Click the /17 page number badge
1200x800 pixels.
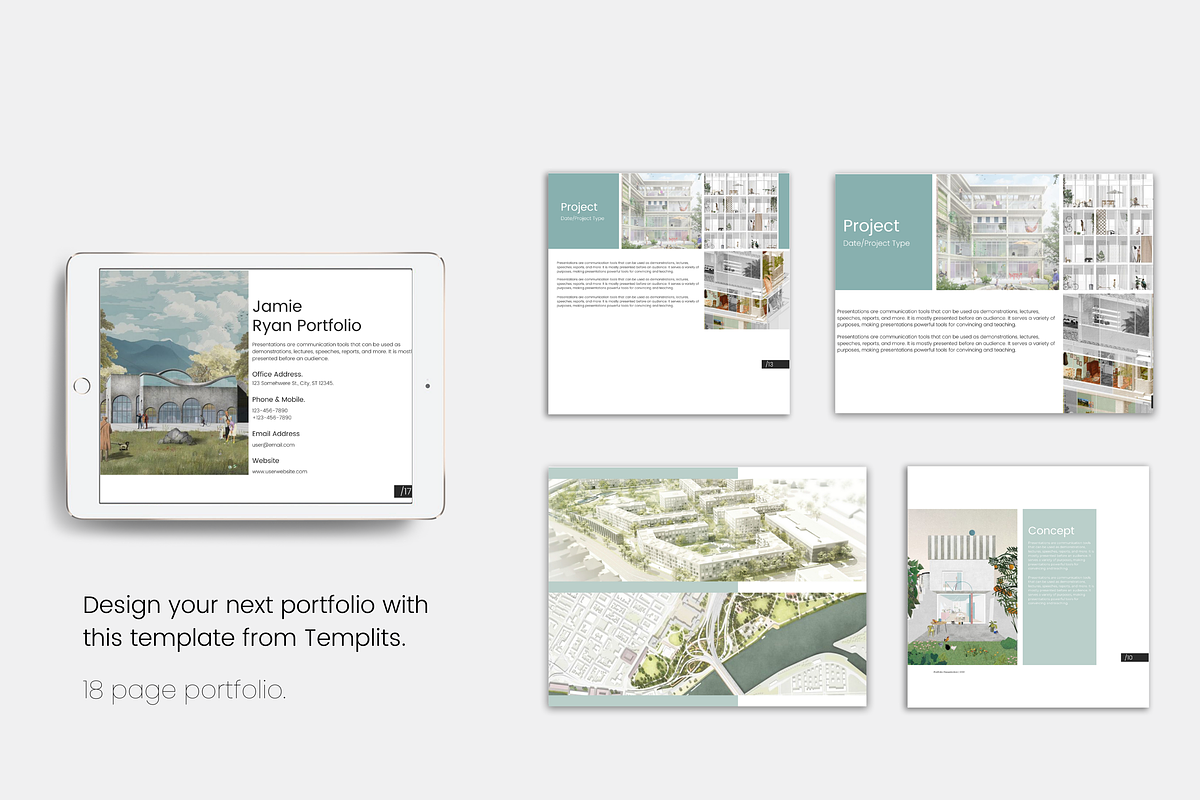tap(404, 491)
